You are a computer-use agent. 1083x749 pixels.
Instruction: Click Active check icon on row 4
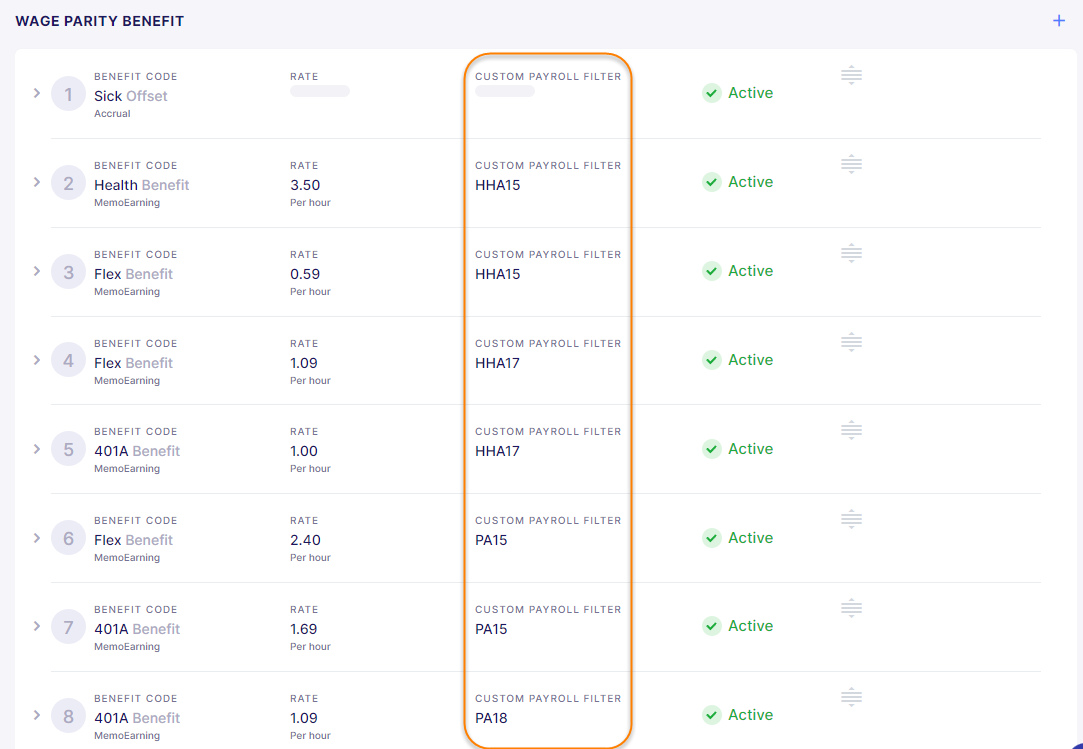[x=711, y=360]
